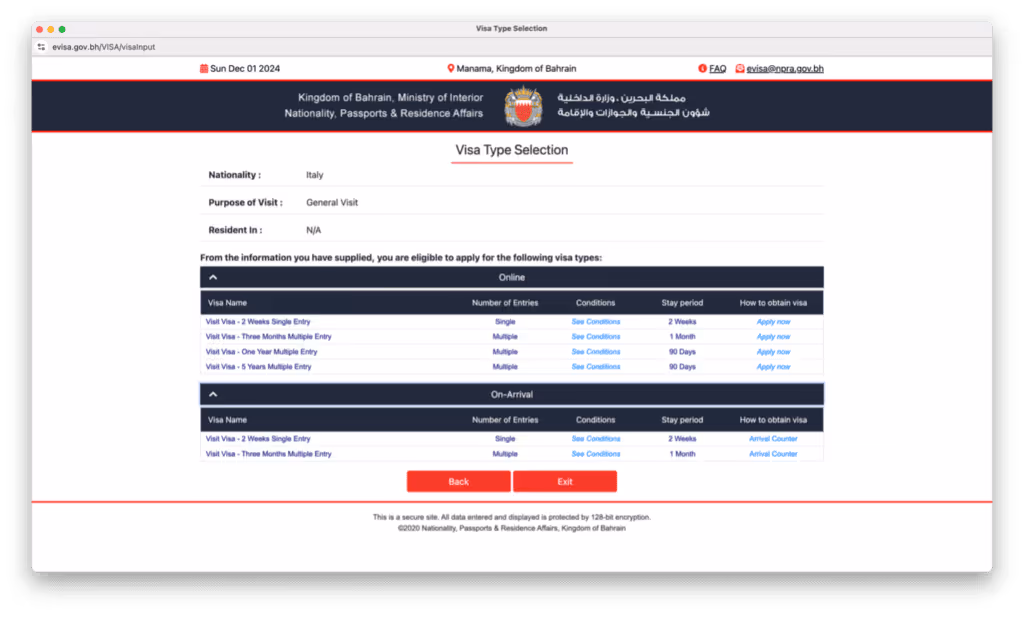Viewport: 1024px width, 617px height.
Task: Apply now for online 2 Weeks Single Entry
Action: (x=773, y=322)
